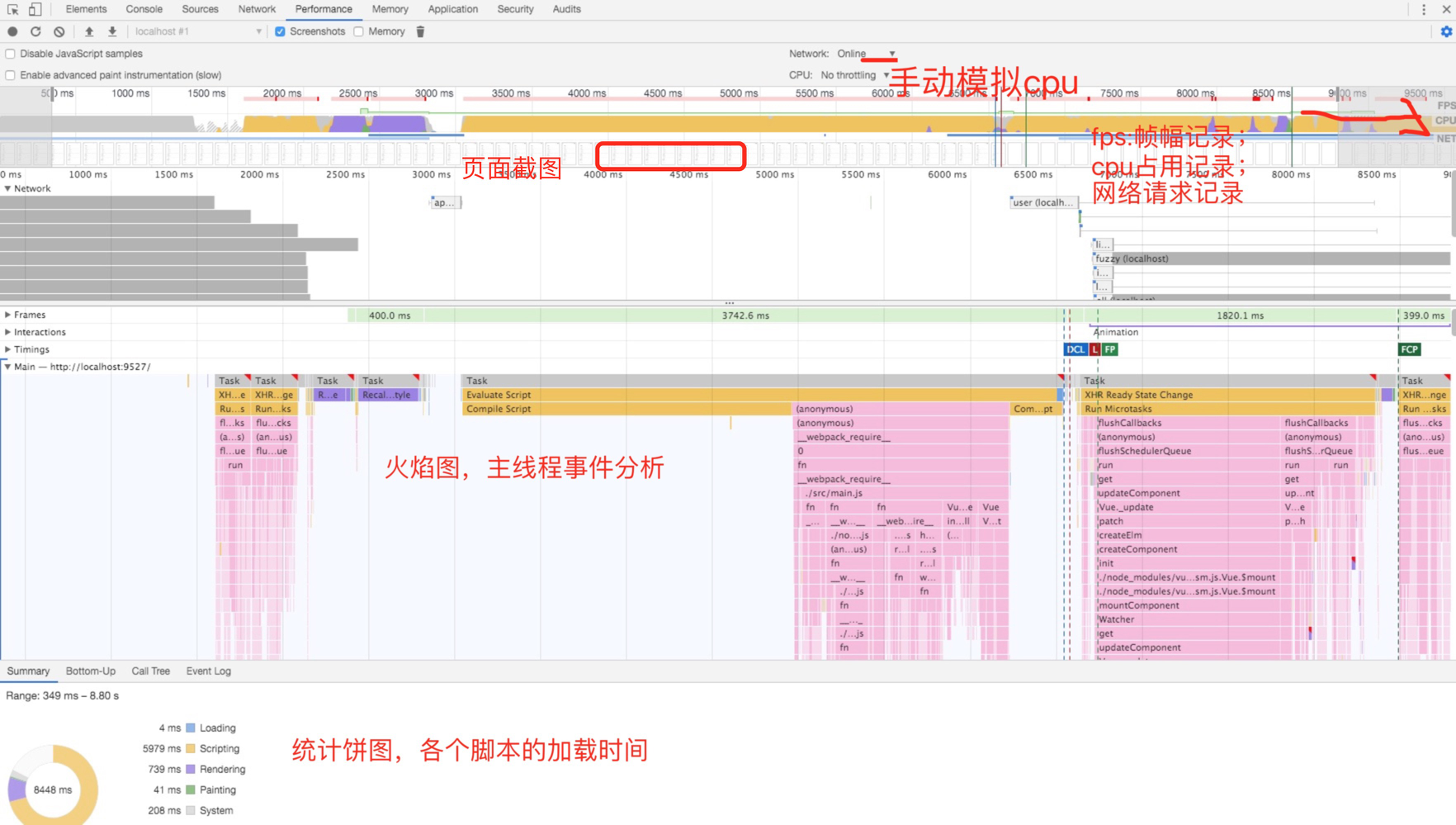
Task: Open the Memory panel tab
Action: 390,9
